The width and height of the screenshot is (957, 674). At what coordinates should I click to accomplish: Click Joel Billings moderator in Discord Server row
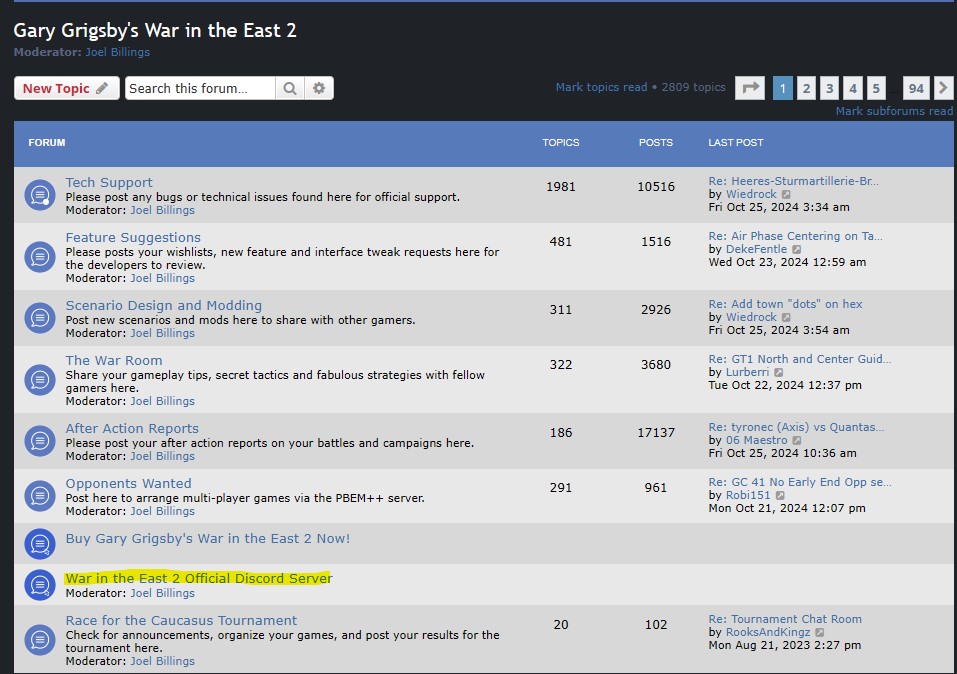(162, 593)
